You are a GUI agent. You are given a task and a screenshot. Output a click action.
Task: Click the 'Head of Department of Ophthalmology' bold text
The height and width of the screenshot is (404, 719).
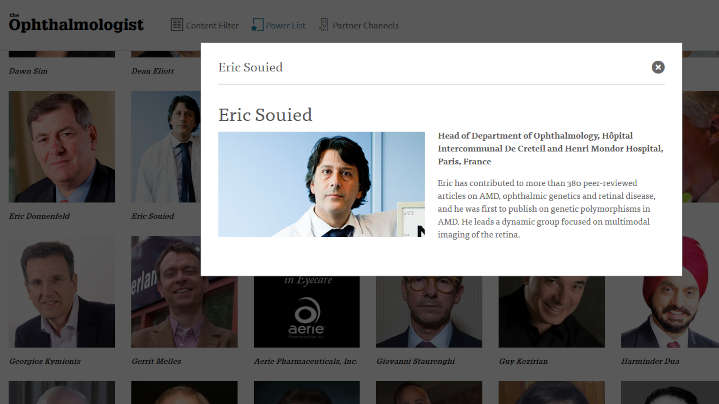point(550,149)
